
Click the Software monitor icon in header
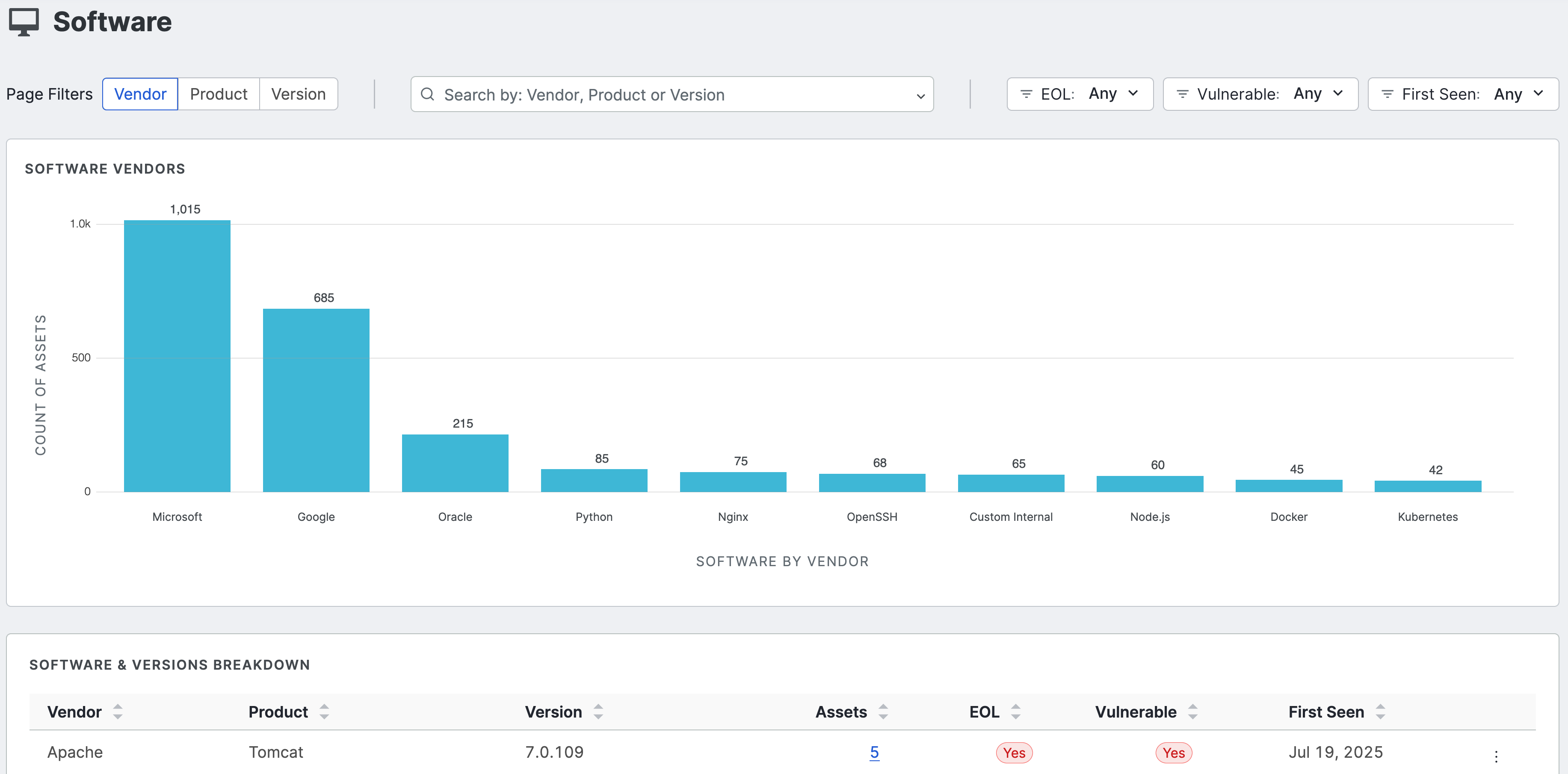pyautogui.click(x=24, y=22)
